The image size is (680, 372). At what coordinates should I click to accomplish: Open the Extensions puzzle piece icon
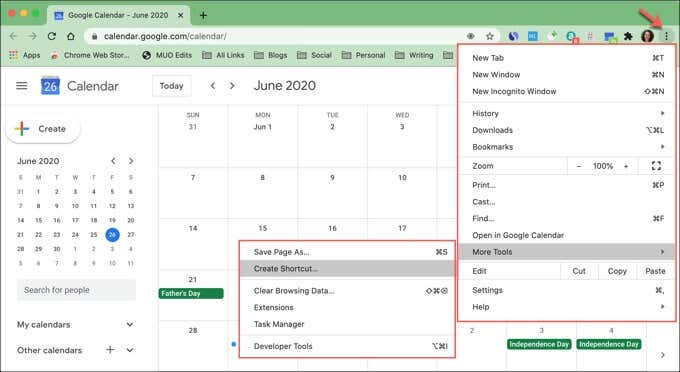pyautogui.click(x=628, y=36)
